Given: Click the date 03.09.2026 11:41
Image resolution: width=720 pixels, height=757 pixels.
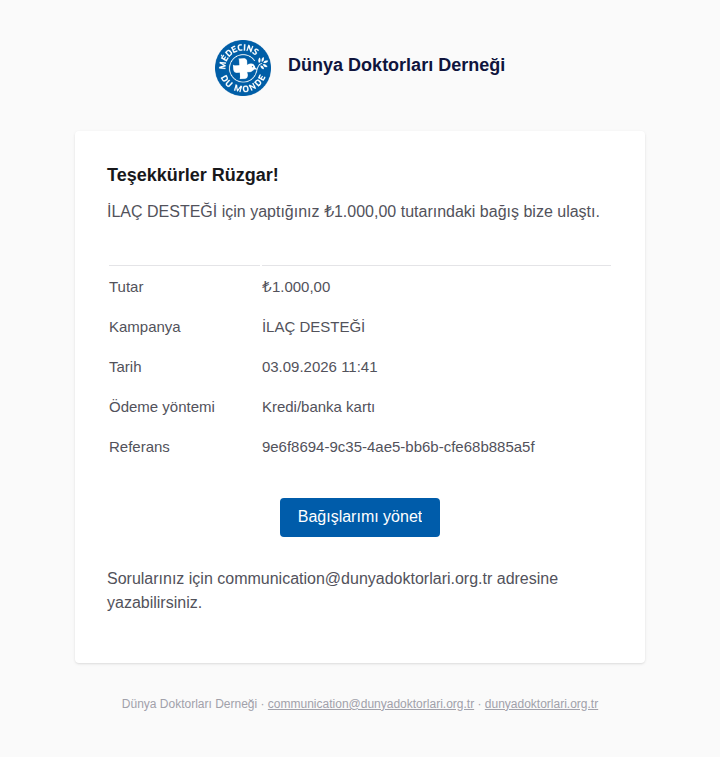Looking at the screenshot, I should 320,367.
